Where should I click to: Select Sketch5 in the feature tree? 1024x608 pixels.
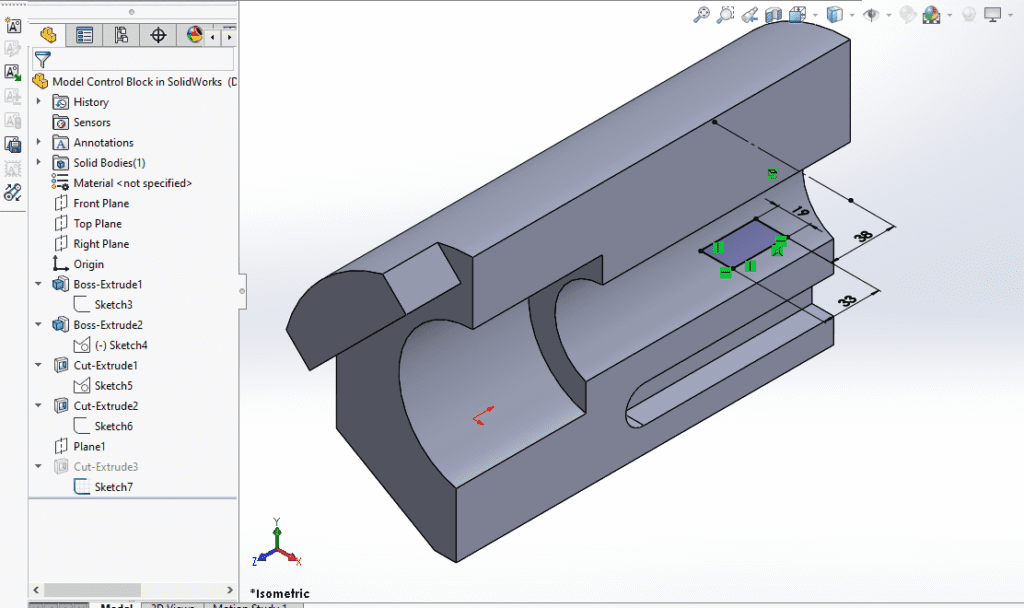(x=113, y=385)
